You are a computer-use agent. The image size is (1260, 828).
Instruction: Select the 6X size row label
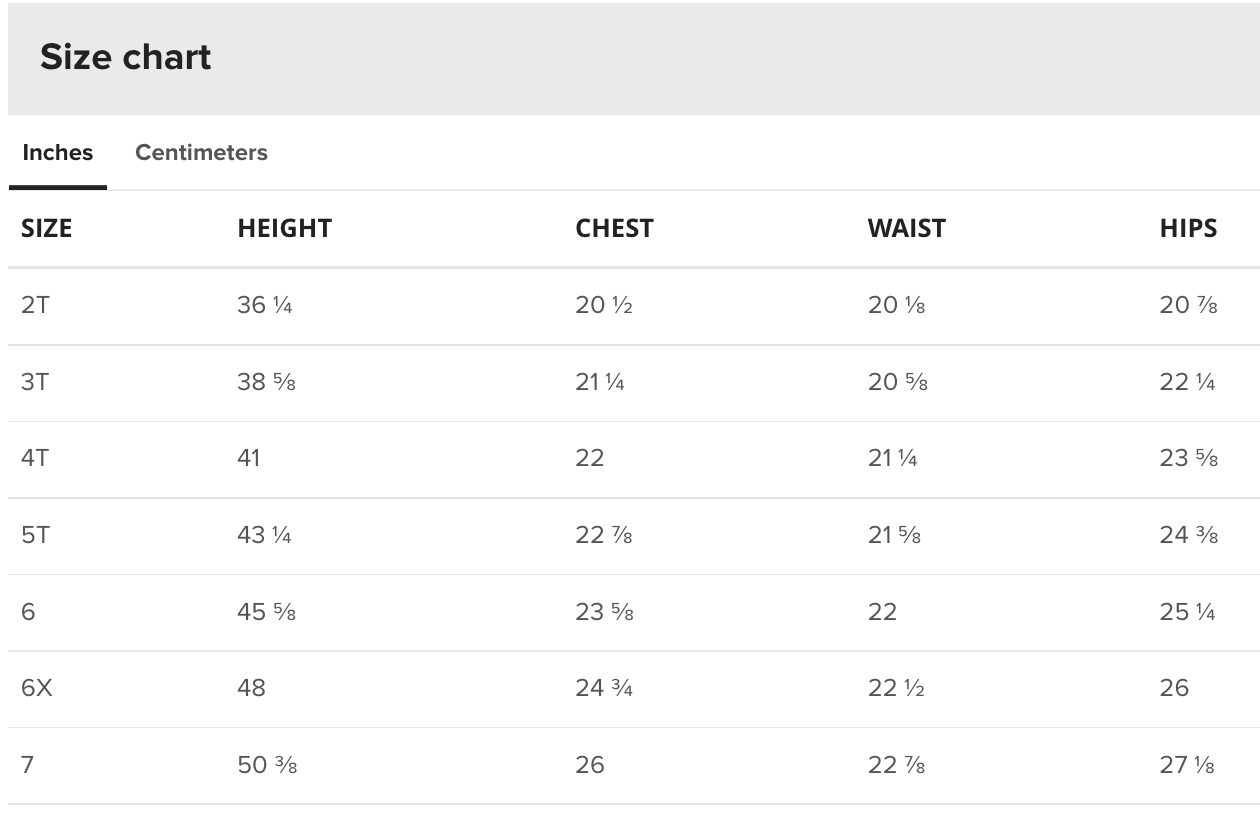pos(37,688)
